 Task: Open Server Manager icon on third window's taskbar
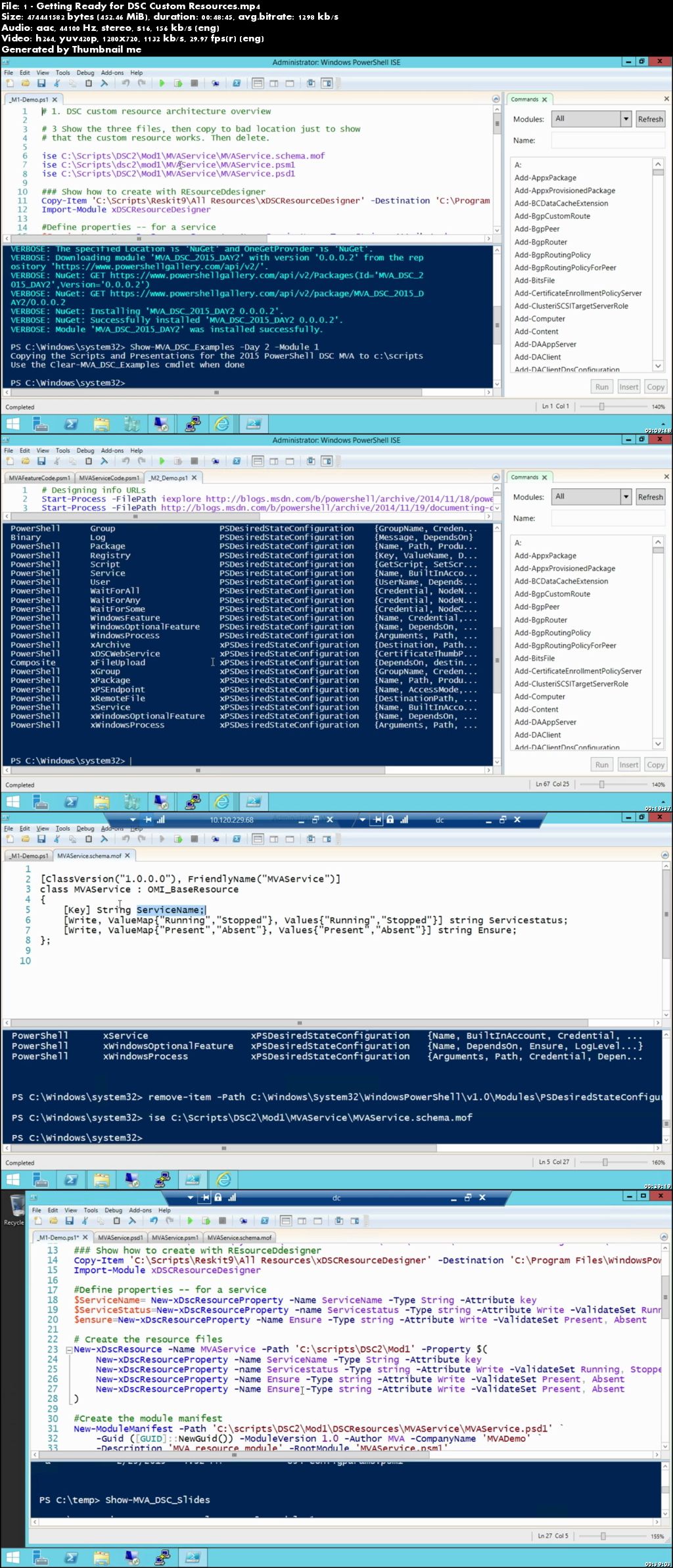coord(40,1180)
